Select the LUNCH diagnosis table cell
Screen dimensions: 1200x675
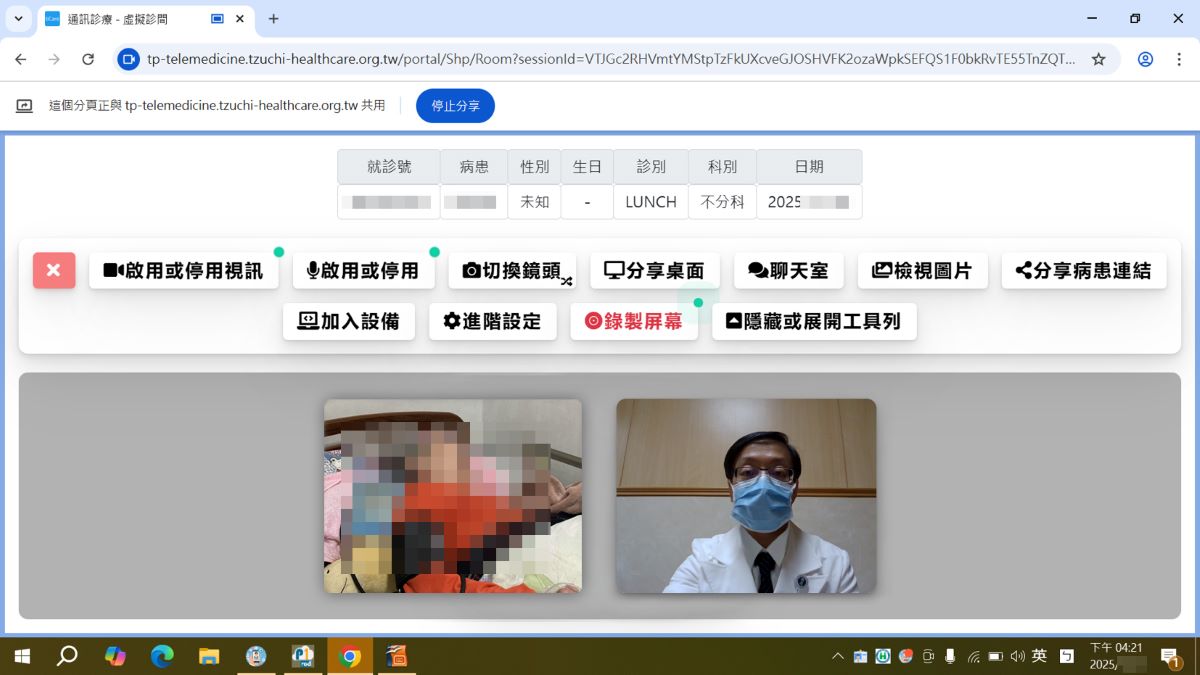(650, 201)
